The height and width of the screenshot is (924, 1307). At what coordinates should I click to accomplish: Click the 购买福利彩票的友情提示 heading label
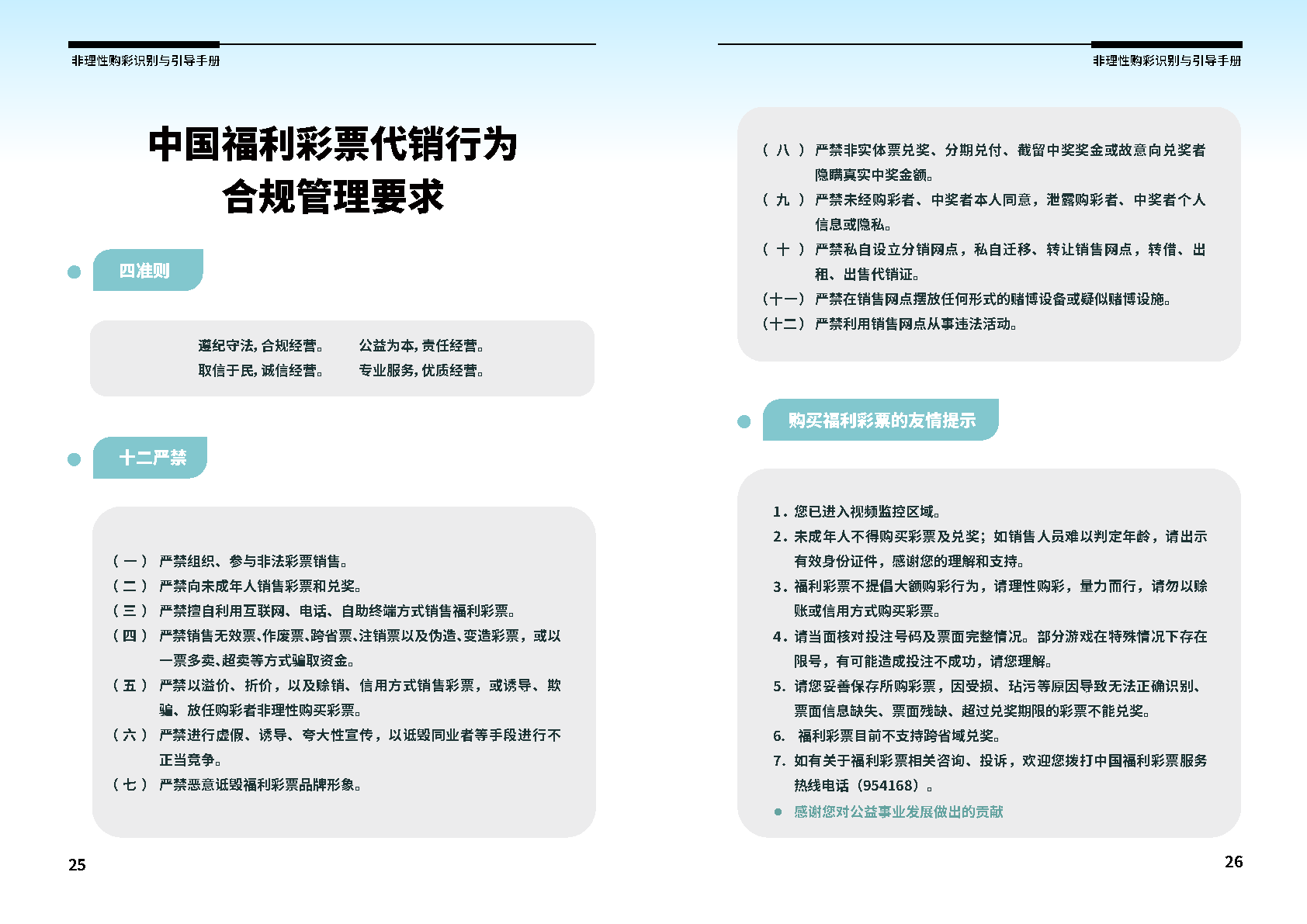pyautogui.click(x=881, y=420)
